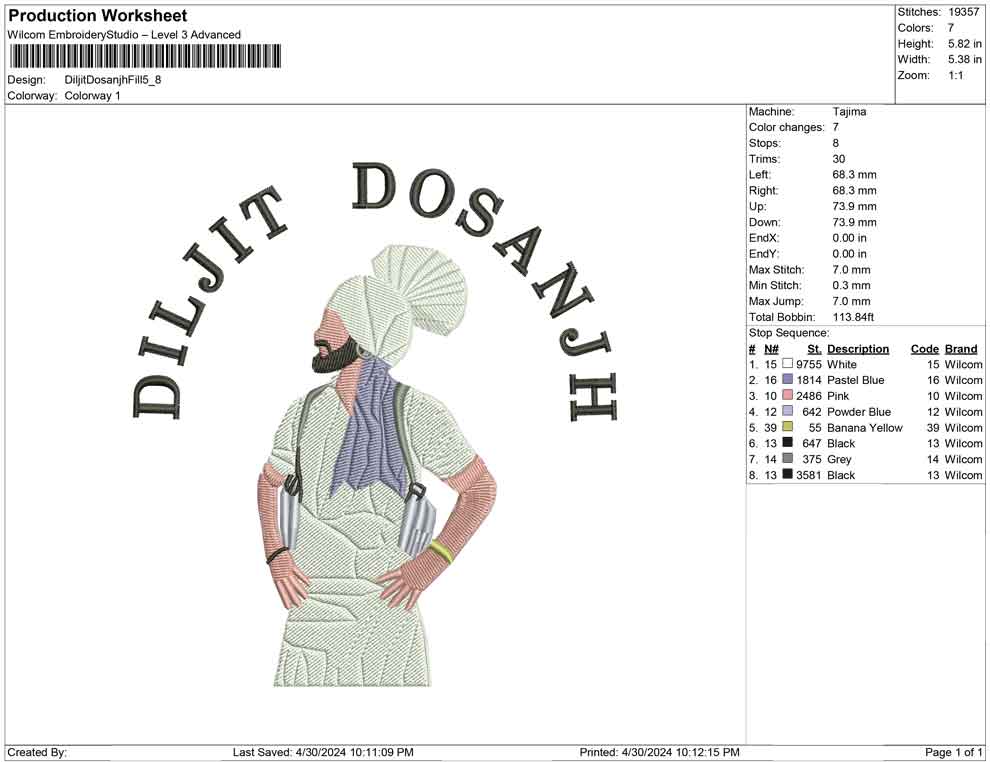Select the Zoom value '1:1'

(956, 75)
